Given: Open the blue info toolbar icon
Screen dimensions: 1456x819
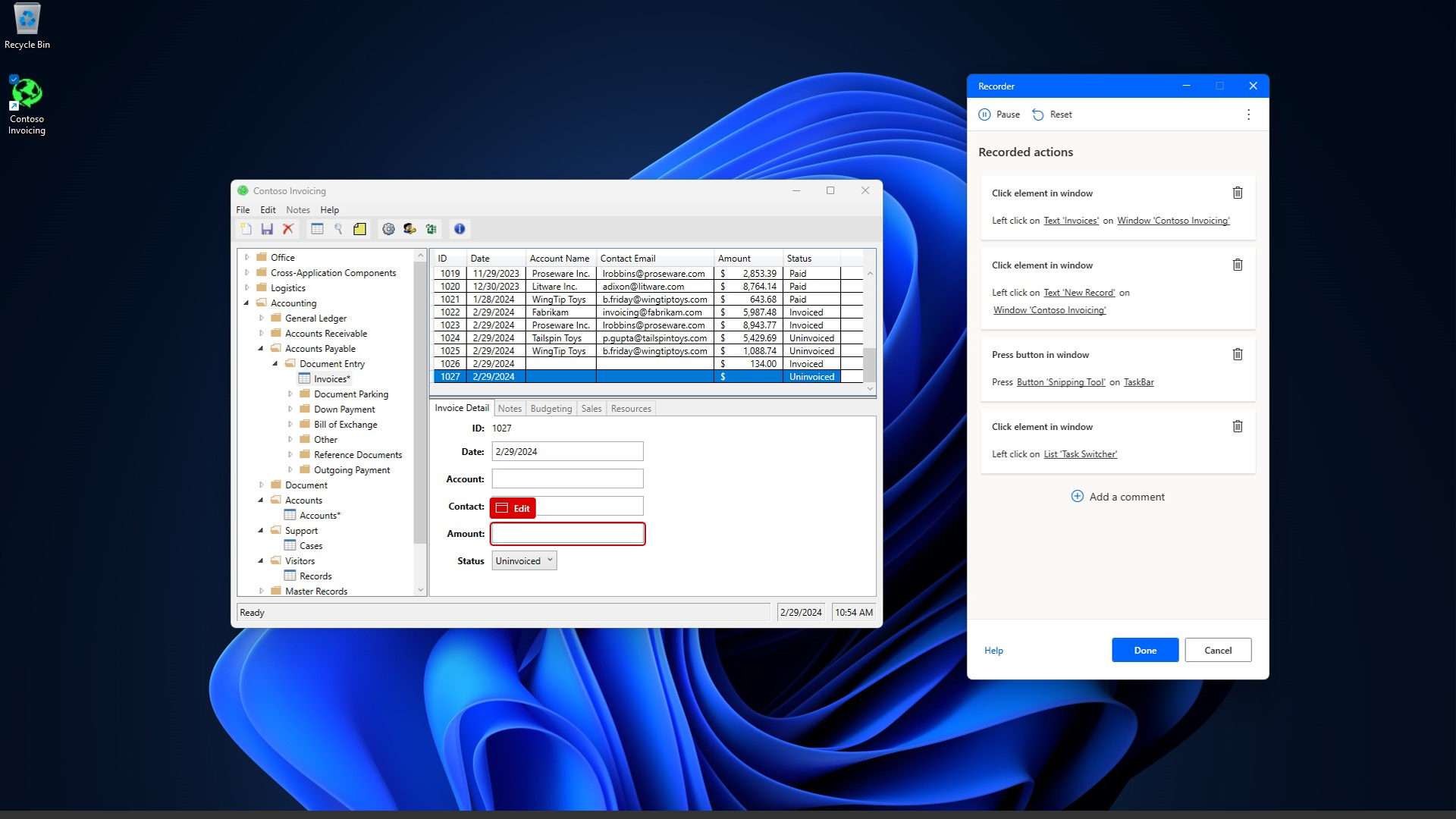Looking at the screenshot, I should pyautogui.click(x=460, y=229).
